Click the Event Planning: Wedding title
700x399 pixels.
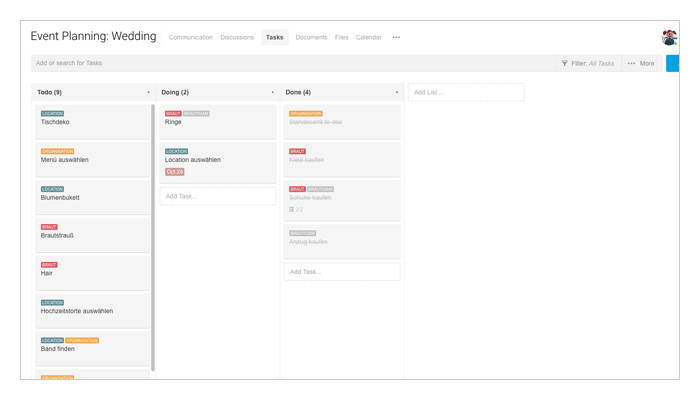(93, 36)
